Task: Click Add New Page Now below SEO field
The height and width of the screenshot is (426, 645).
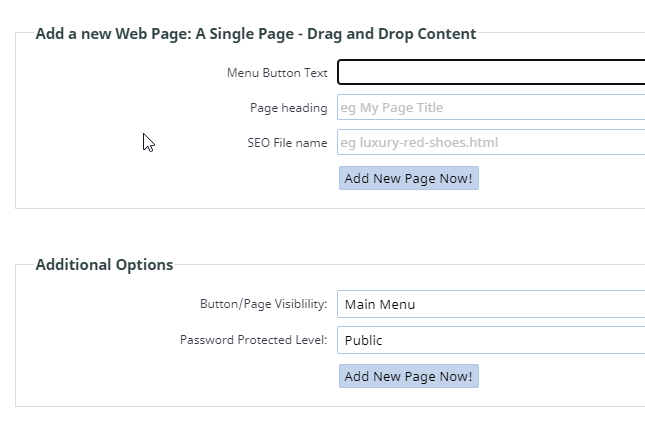Action: click(x=409, y=178)
